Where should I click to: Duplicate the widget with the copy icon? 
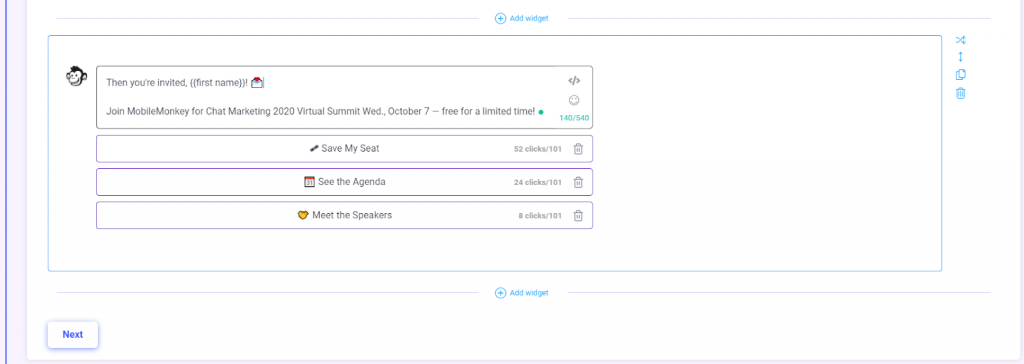tap(960, 74)
